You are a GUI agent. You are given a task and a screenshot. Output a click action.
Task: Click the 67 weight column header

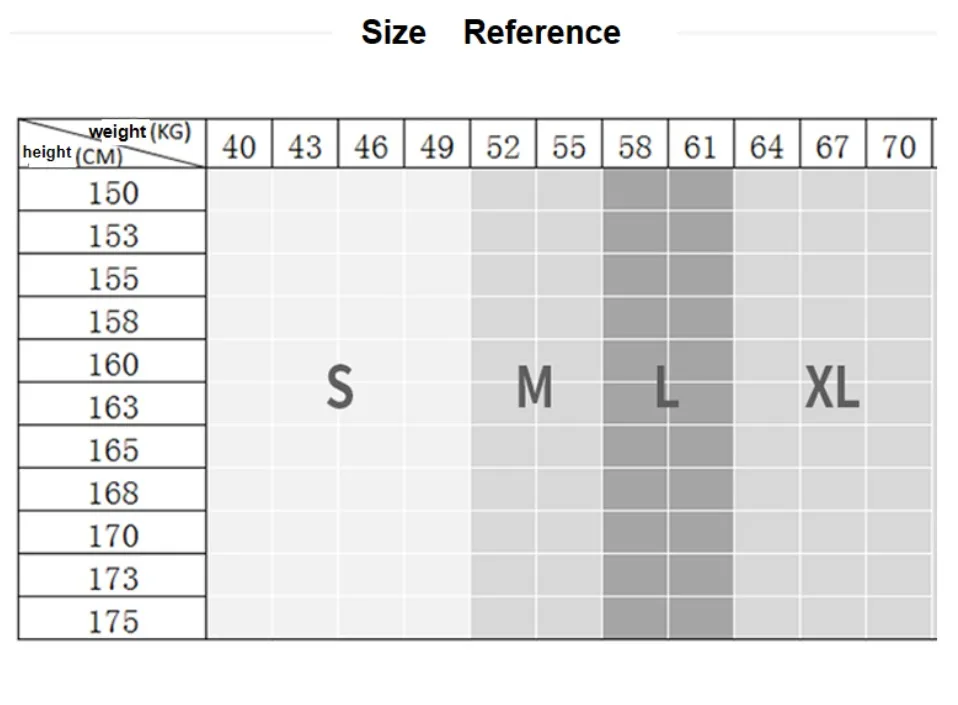[x=832, y=147]
